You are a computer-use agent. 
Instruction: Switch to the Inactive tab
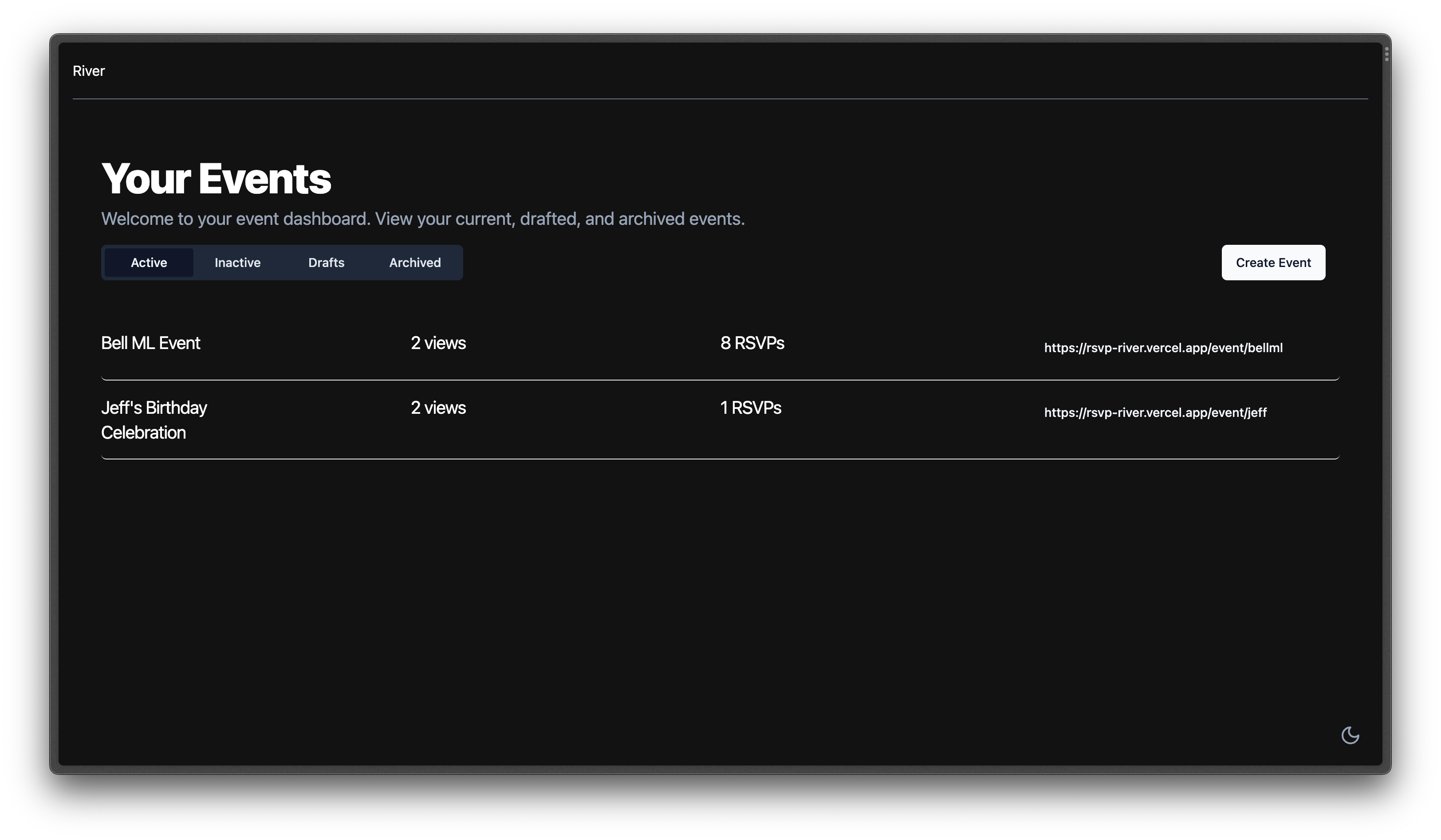[237, 263]
